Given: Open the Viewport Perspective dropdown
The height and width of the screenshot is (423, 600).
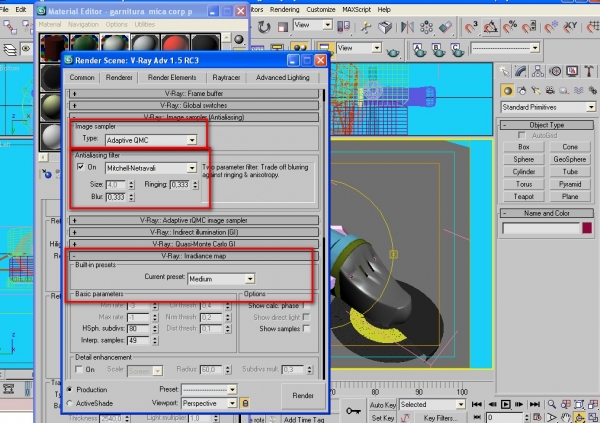Looking at the screenshot, I should [x=209, y=403].
